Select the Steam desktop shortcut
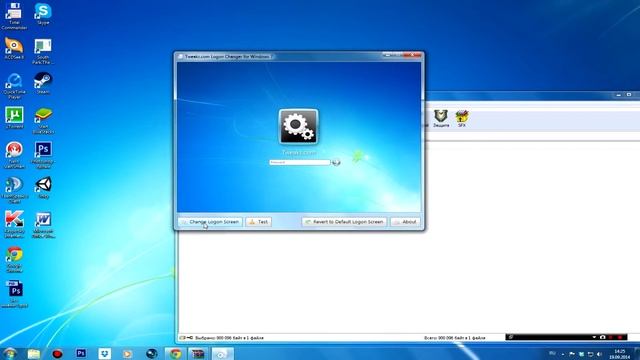This screenshot has height=360, width=640. [43, 83]
